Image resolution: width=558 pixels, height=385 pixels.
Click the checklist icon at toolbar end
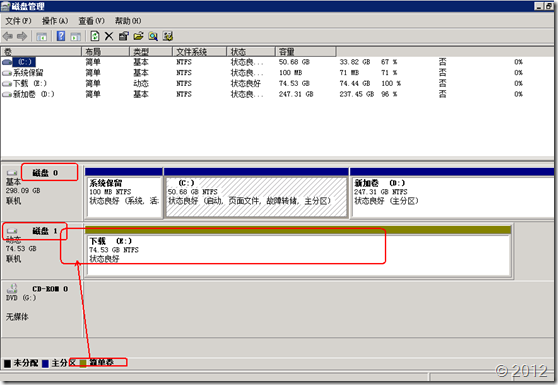(x=168, y=36)
